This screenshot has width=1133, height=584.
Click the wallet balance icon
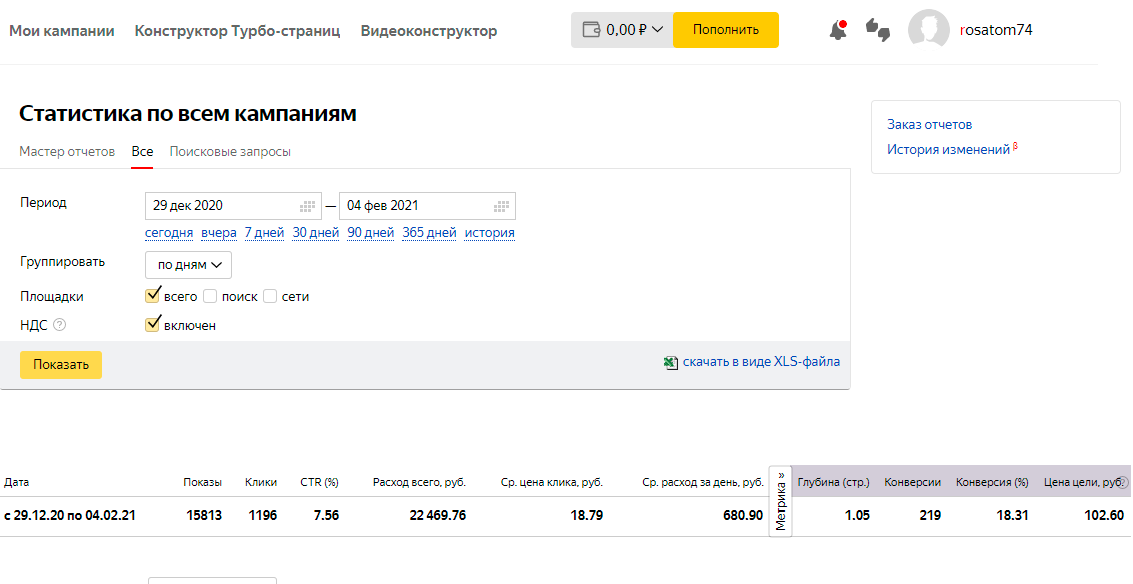pyautogui.click(x=590, y=30)
